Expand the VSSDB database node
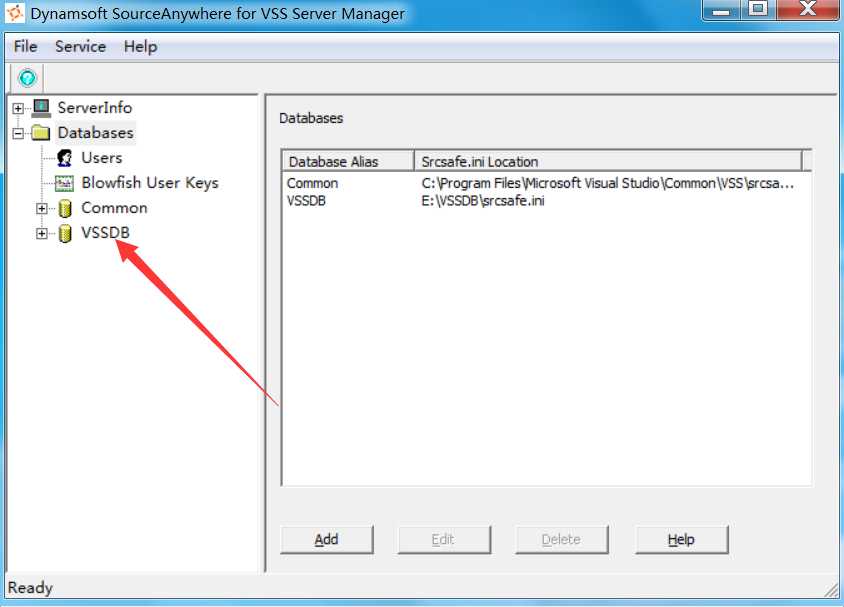844x607 pixels. 42,234
